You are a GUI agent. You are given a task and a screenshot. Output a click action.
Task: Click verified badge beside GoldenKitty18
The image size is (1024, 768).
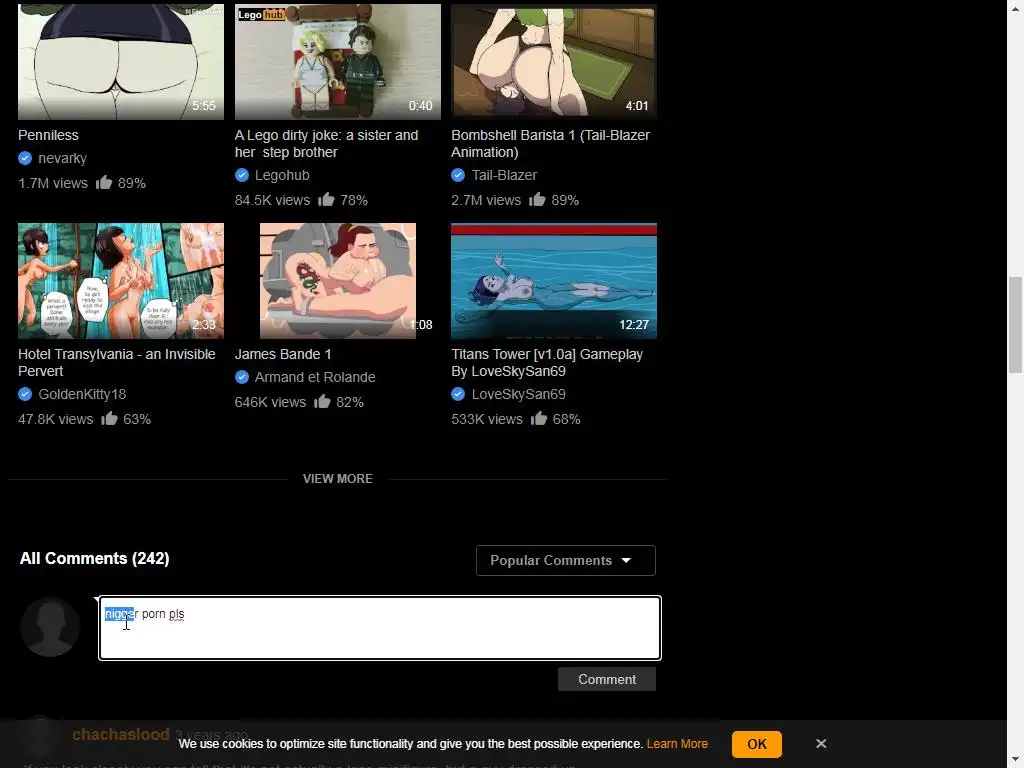pyautogui.click(x=25, y=394)
